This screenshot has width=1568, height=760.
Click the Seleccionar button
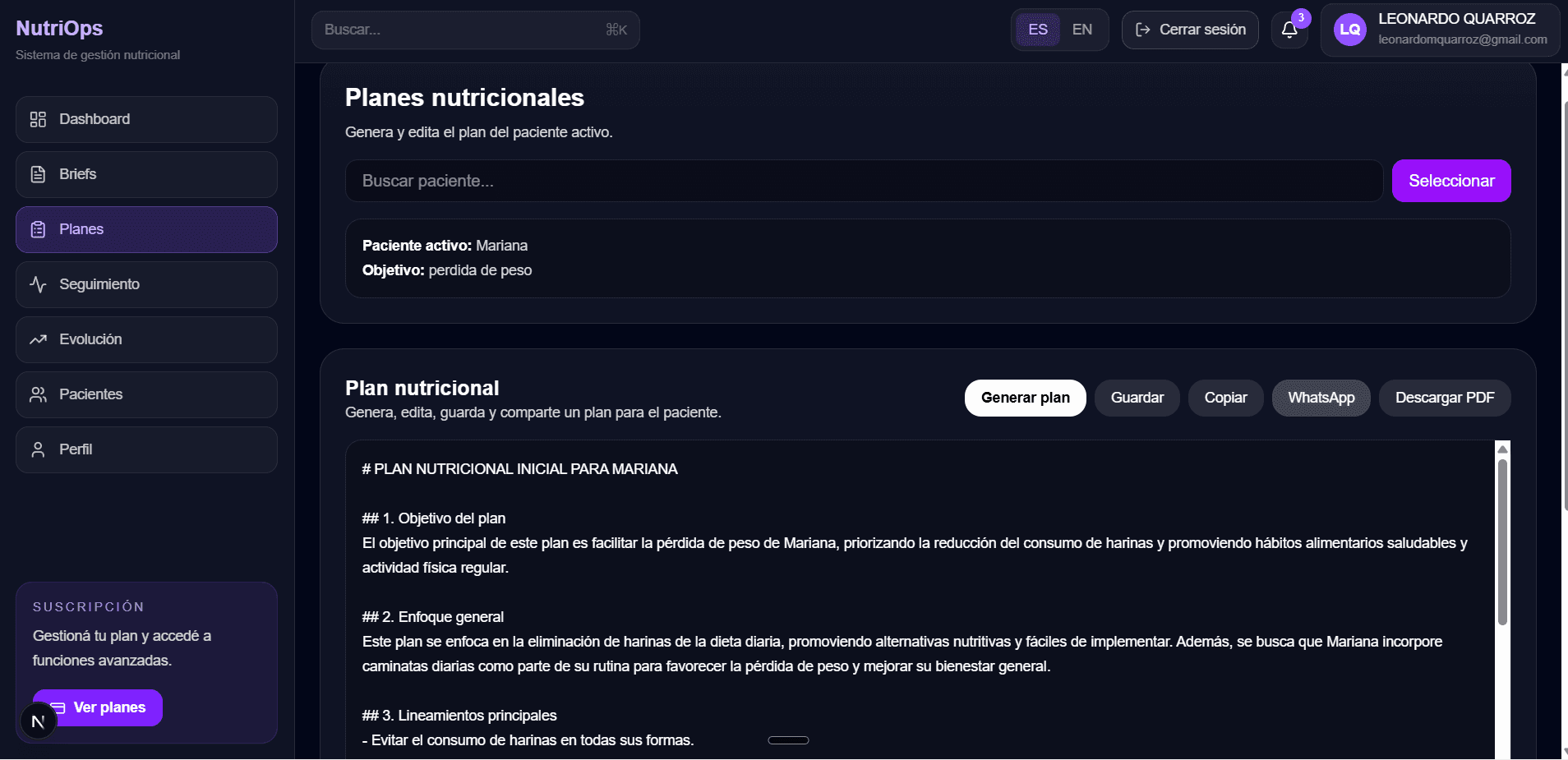click(x=1451, y=181)
